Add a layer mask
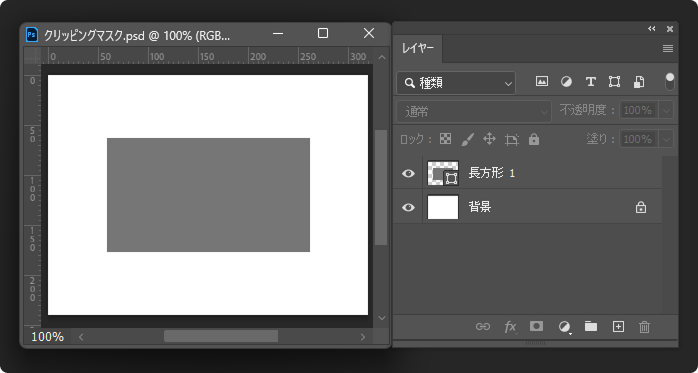The width and height of the screenshot is (698, 373). pos(536,326)
